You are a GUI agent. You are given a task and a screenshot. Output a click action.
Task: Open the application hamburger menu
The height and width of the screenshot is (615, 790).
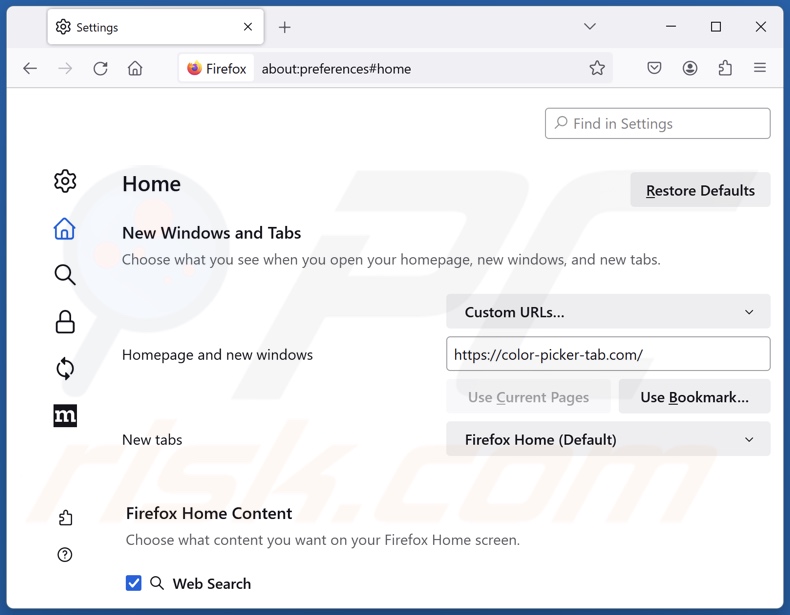click(x=760, y=69)
